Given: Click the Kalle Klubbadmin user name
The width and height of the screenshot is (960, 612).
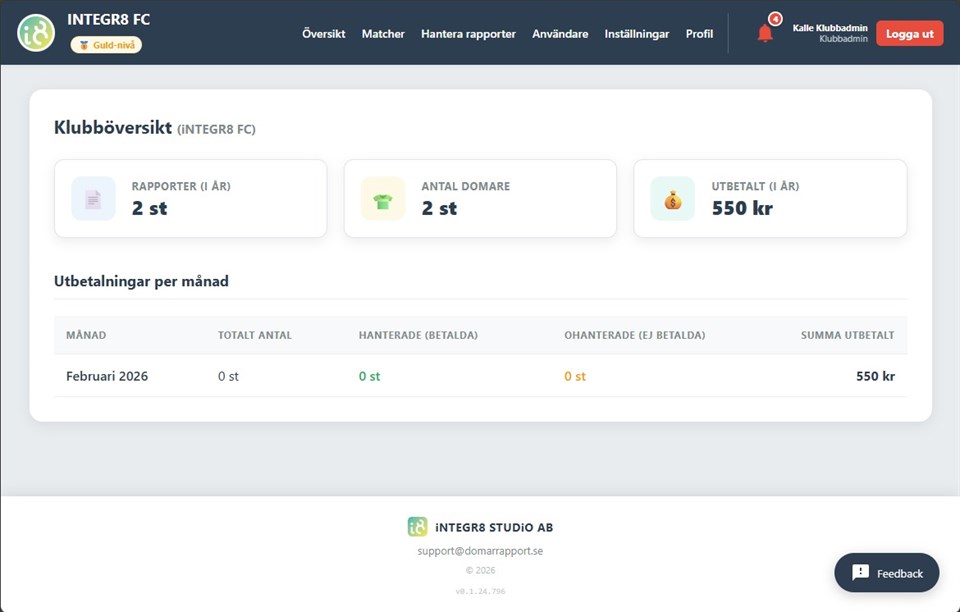Looking at the screenshot, I should coord(829,28).
